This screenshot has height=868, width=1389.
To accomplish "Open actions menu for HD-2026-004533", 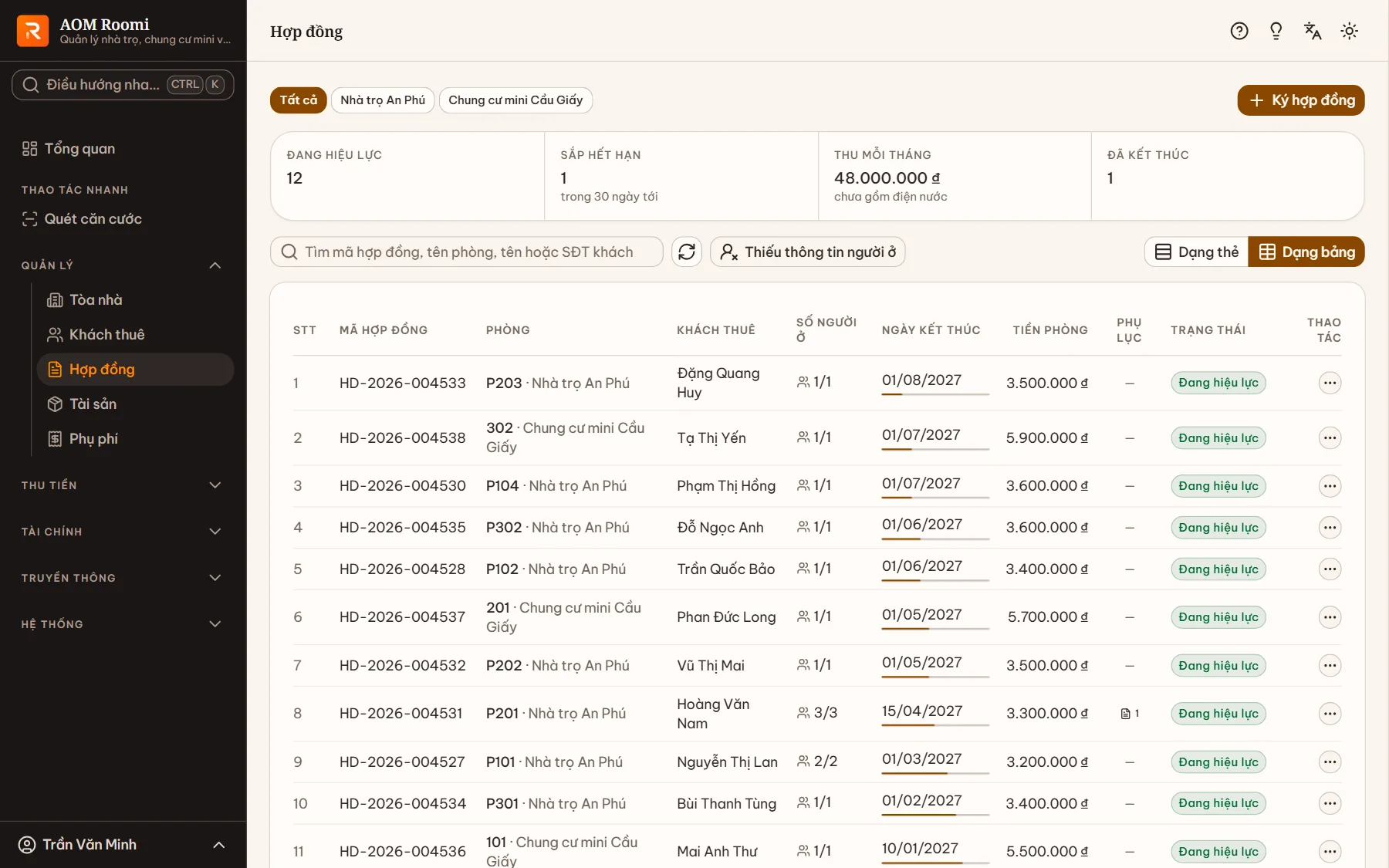I will pyautogui.click(x=1330, y=383).
